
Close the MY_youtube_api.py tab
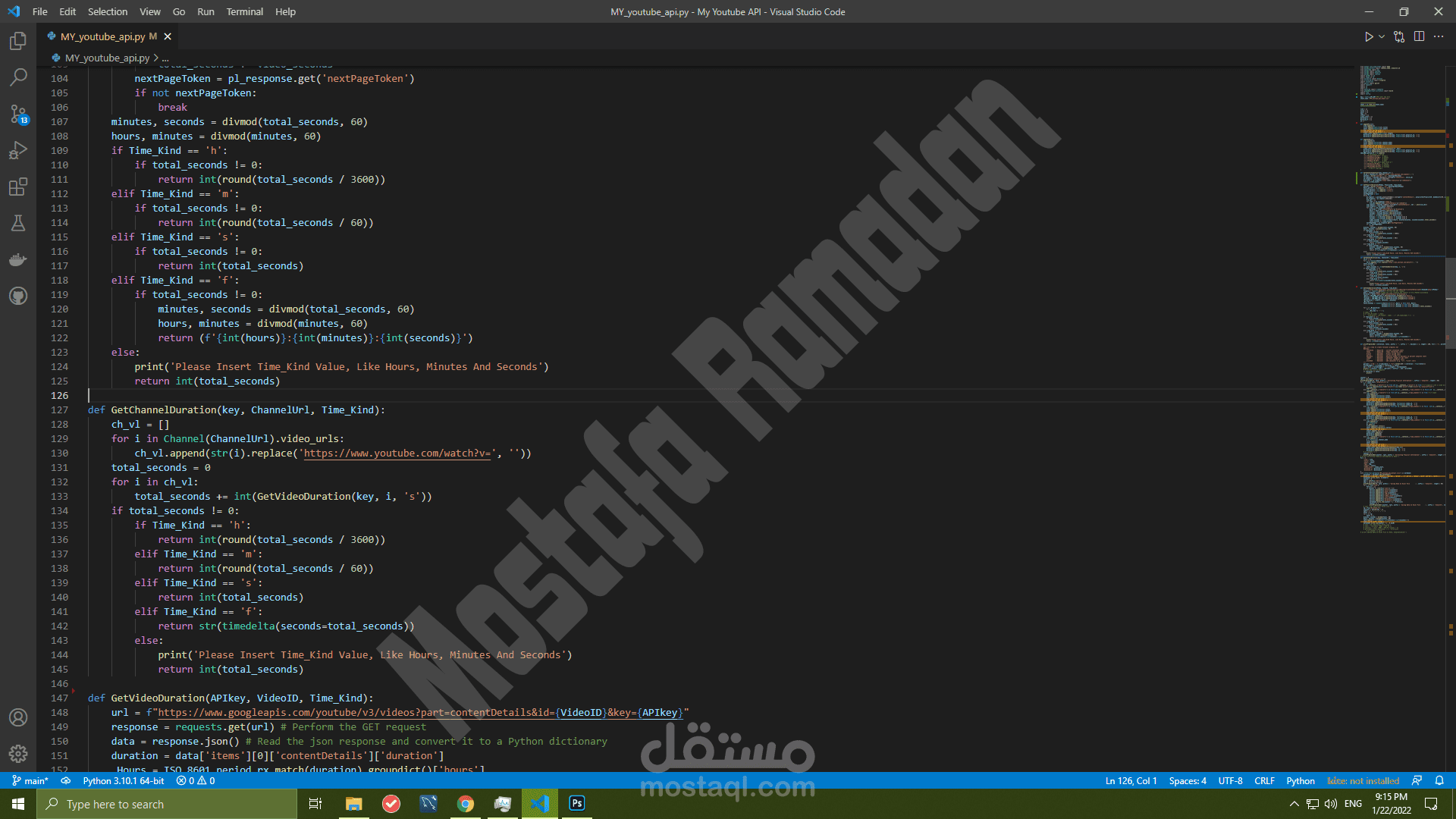[168, 36]
